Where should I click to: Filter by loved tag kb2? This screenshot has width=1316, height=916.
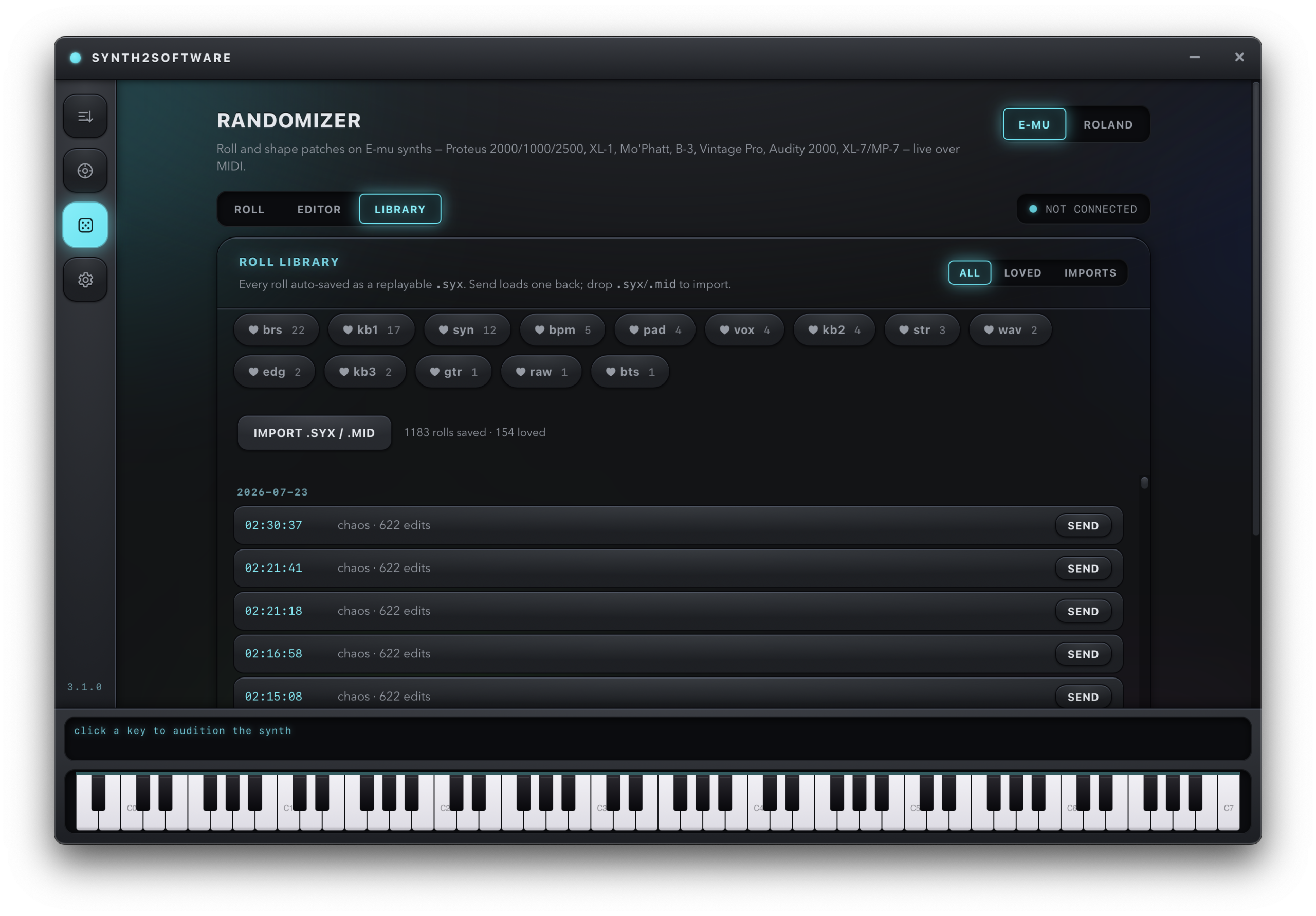tap(834, 329)
